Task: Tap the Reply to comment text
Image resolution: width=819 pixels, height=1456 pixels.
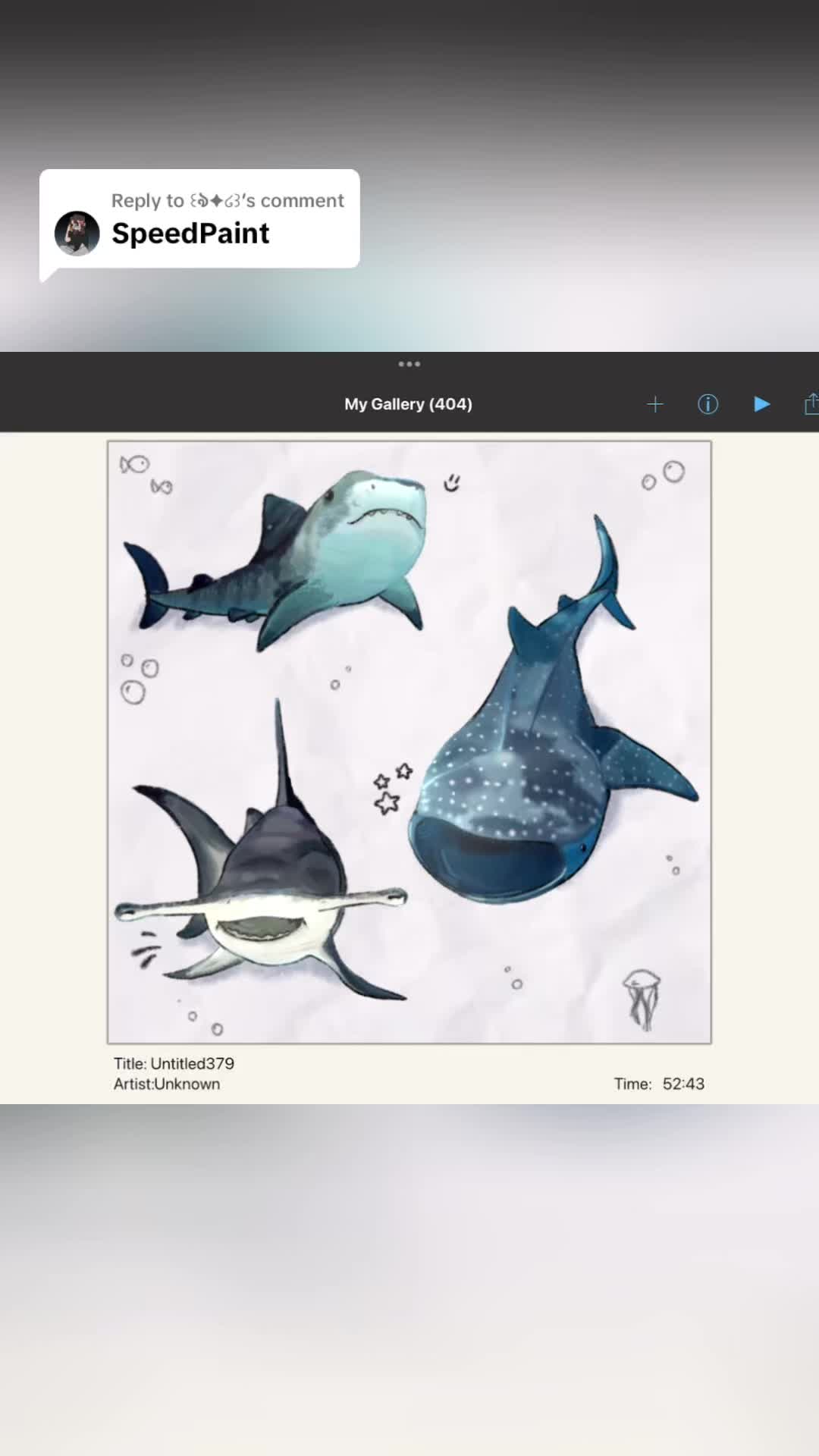Action: tap(227, 200)
